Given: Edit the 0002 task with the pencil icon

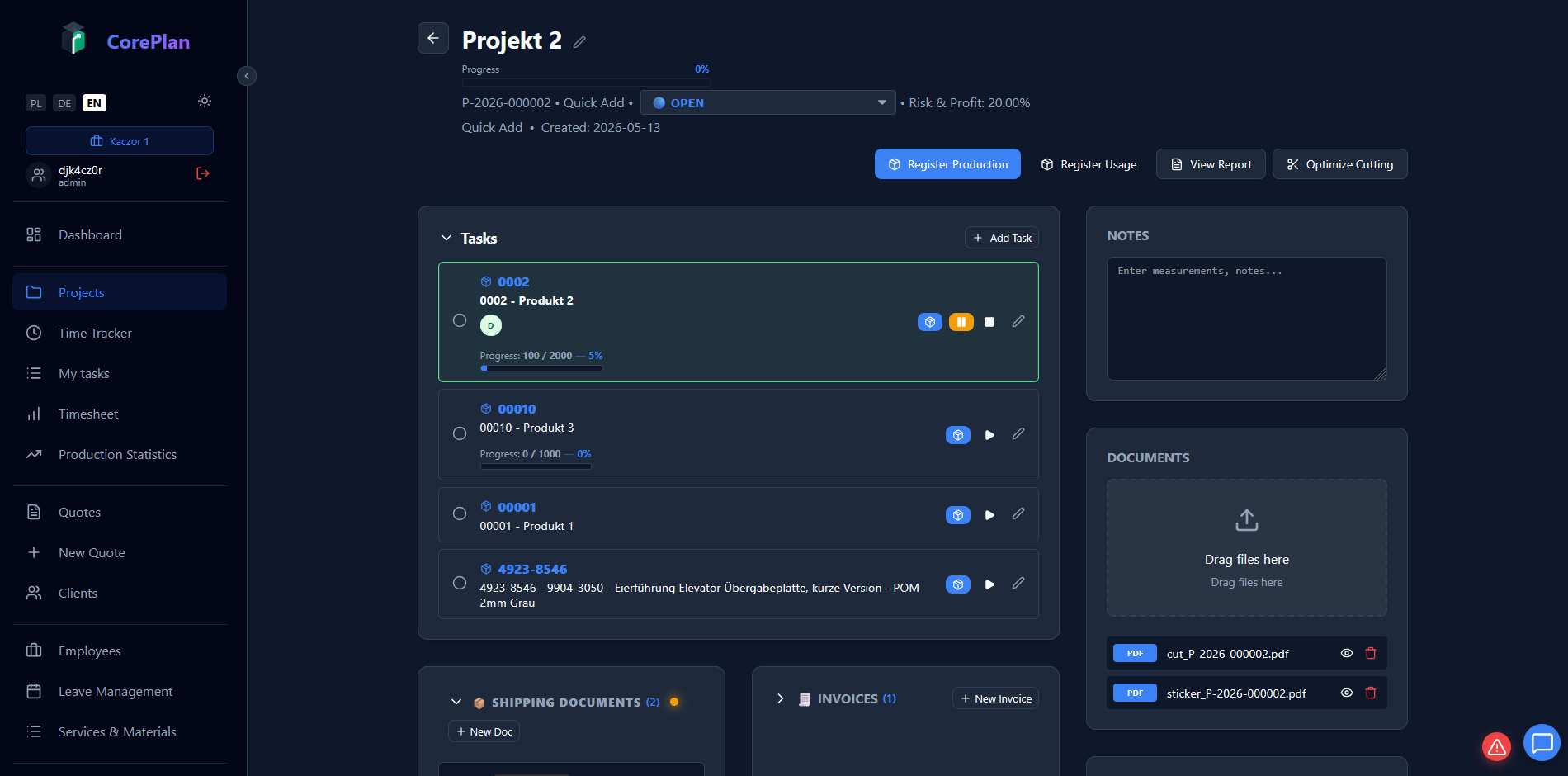Looking at the screenshot, I should tap(1018, 321).
